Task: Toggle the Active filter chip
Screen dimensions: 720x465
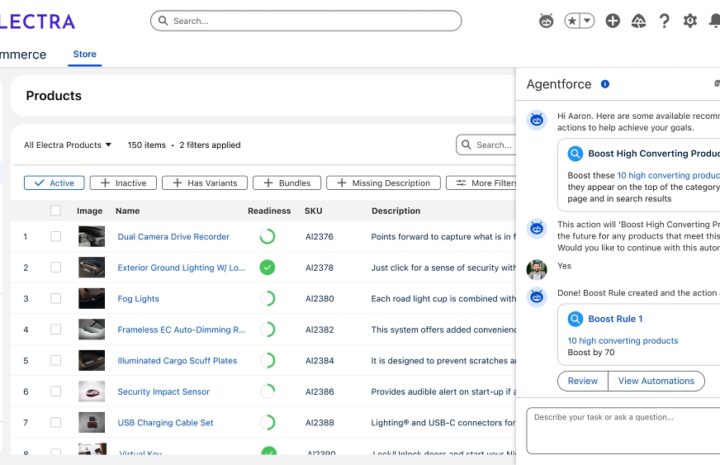Action: click(x=54, y=183)
